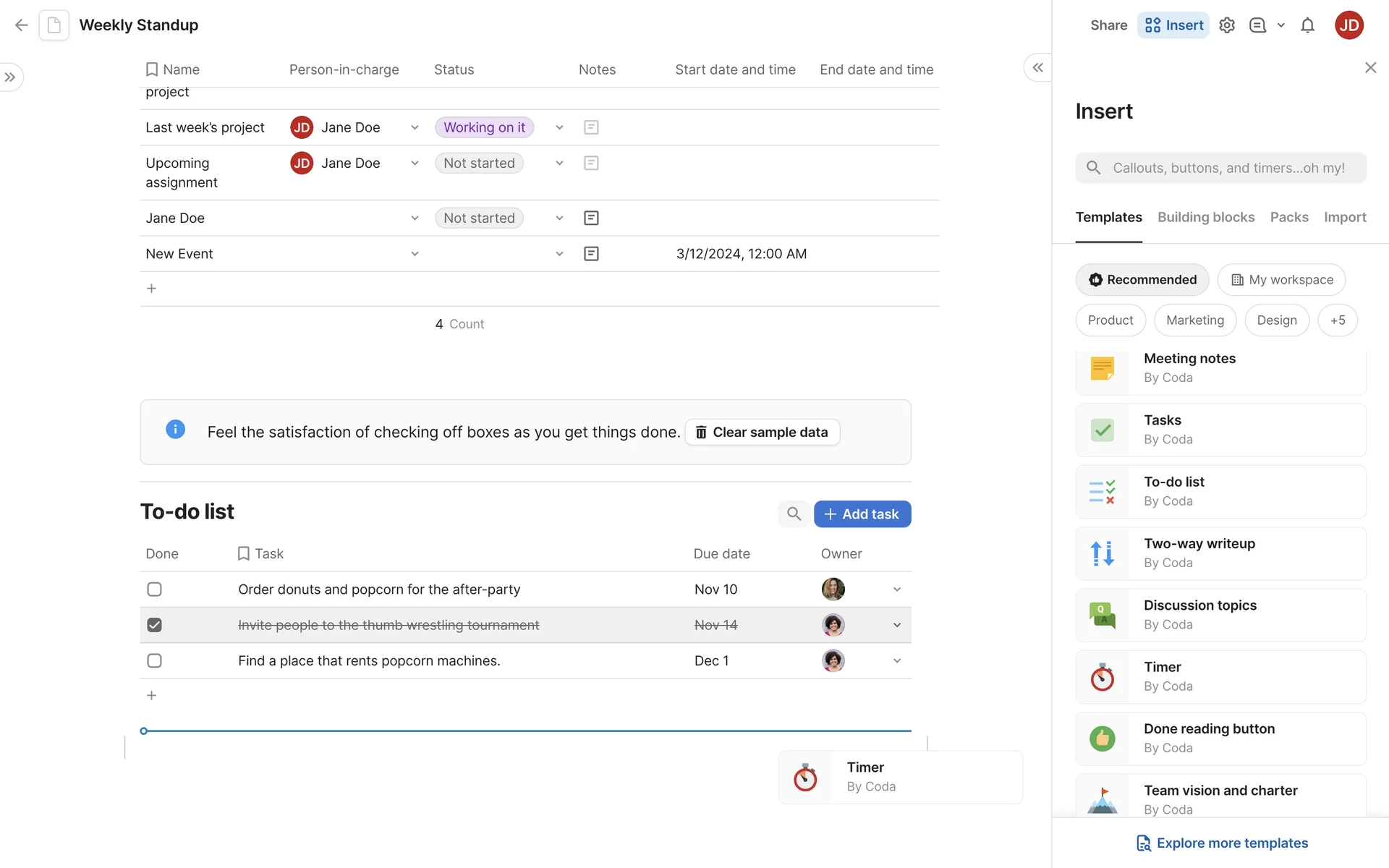Open person dropdown for Upcoming assignment row
The image size is (1389, 868).
point(415,163)
